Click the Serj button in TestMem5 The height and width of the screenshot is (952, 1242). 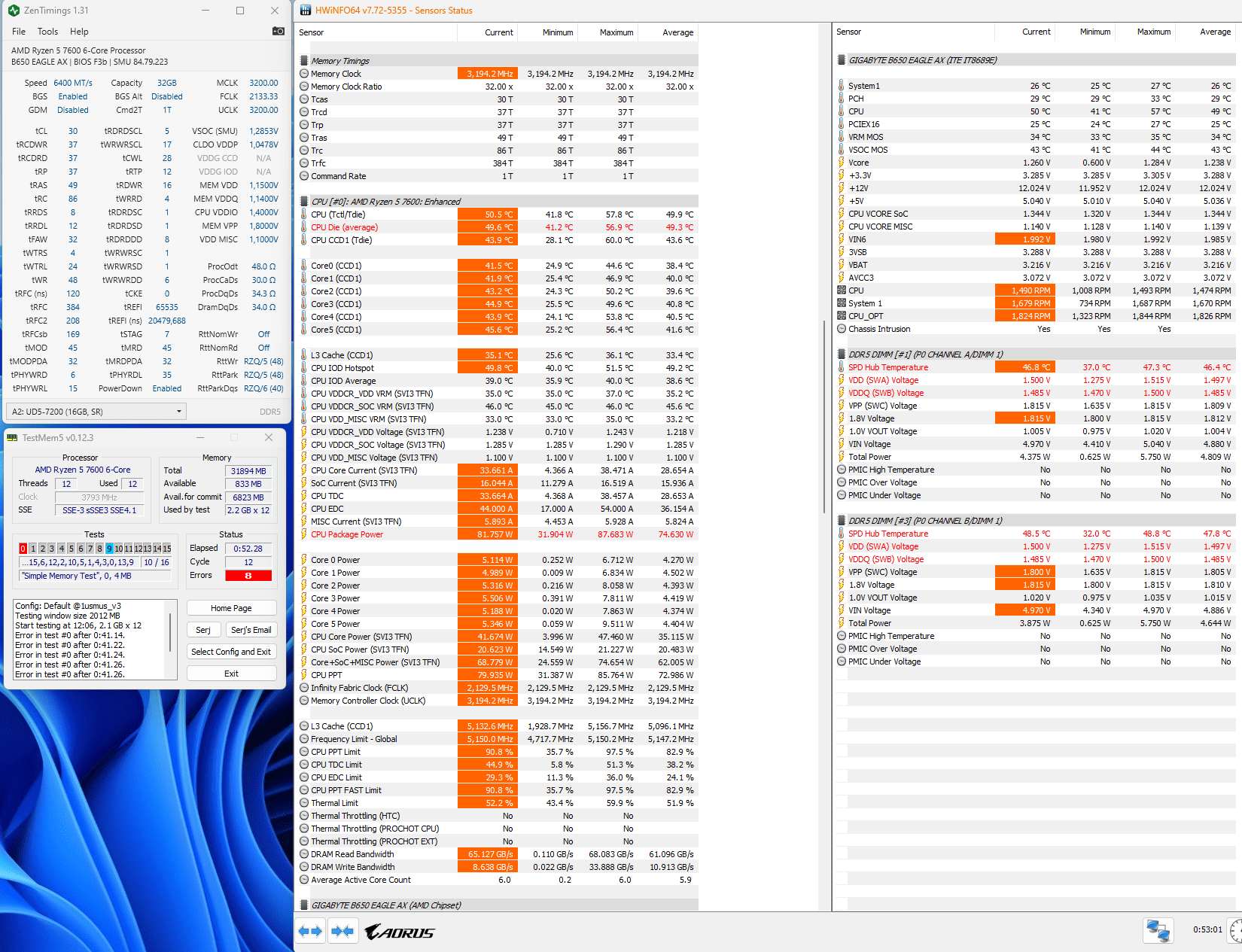pos(203,630)
